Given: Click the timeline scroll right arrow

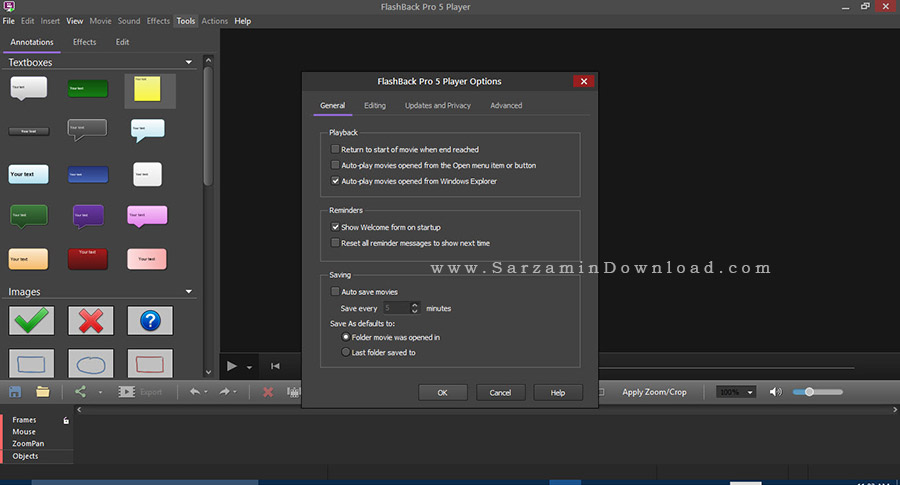Looking at the screenshot, I should 895,410.
